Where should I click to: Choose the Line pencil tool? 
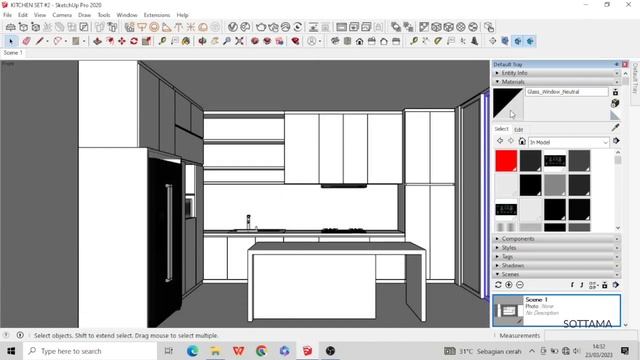pos(39,41)
